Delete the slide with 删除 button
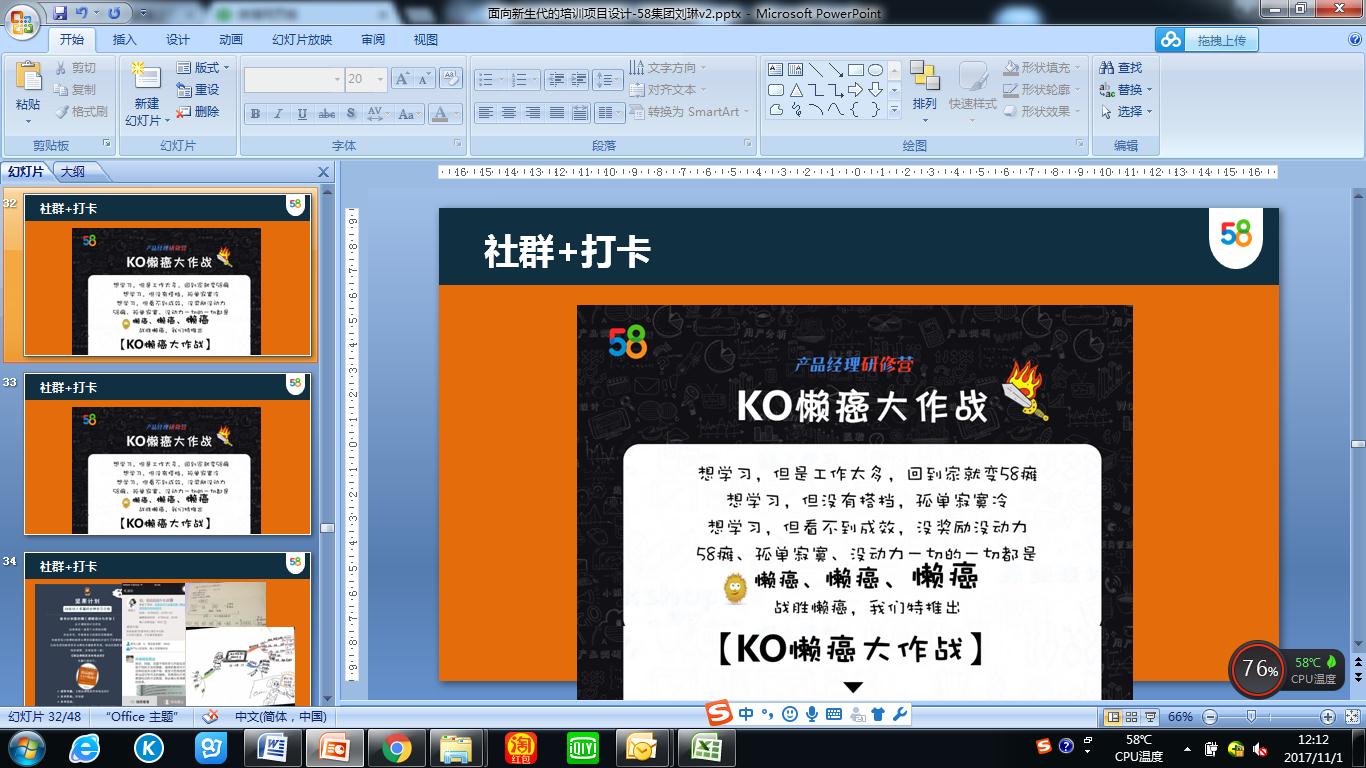 (198, 112)
